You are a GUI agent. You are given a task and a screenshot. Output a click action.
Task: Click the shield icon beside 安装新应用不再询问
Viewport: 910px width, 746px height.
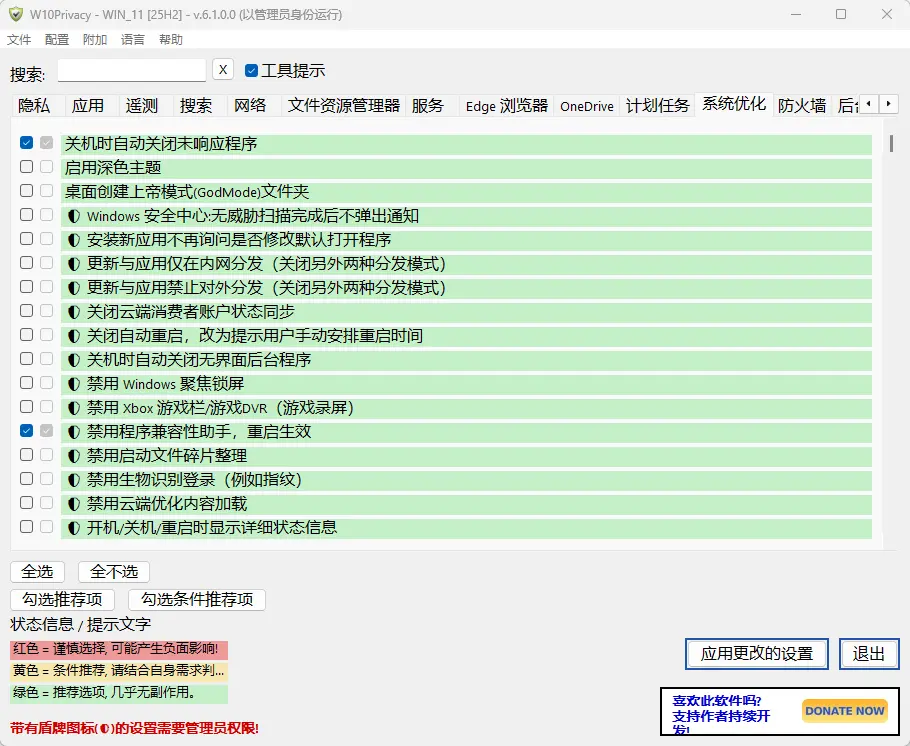pyautogui.click(x=74, y=240)
